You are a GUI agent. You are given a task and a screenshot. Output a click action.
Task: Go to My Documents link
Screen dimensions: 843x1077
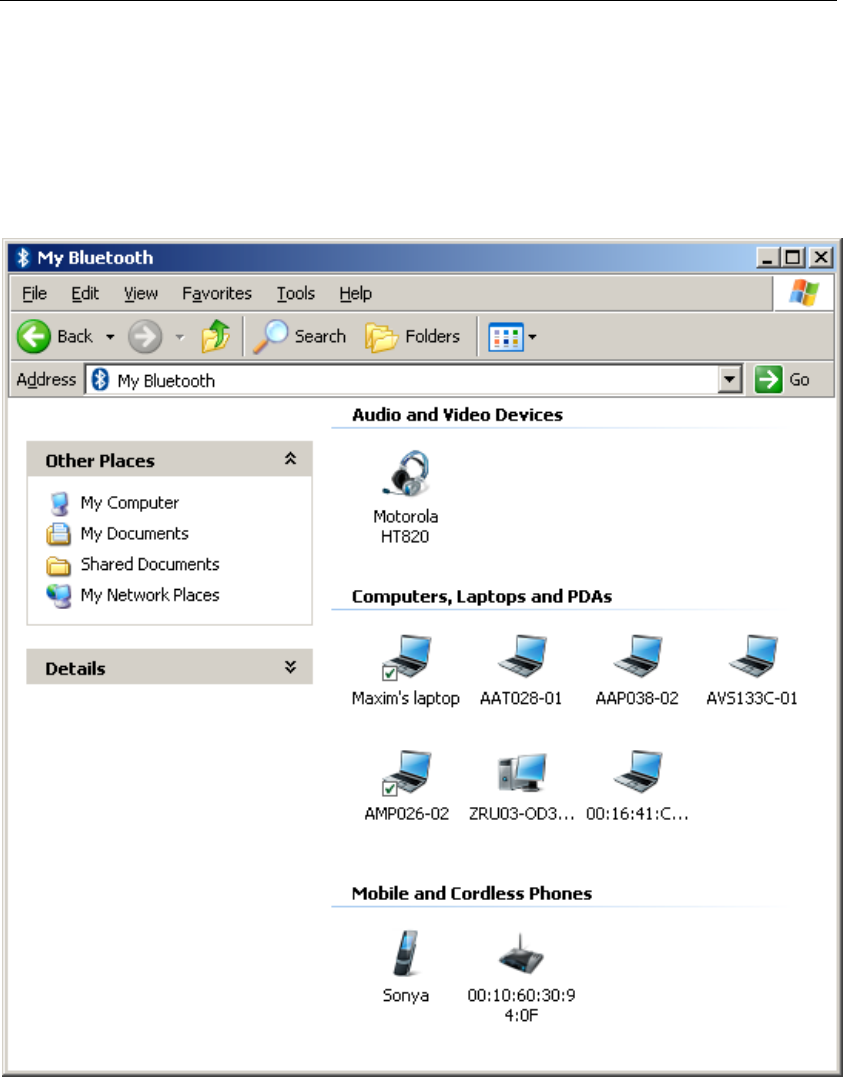[134, 534]
